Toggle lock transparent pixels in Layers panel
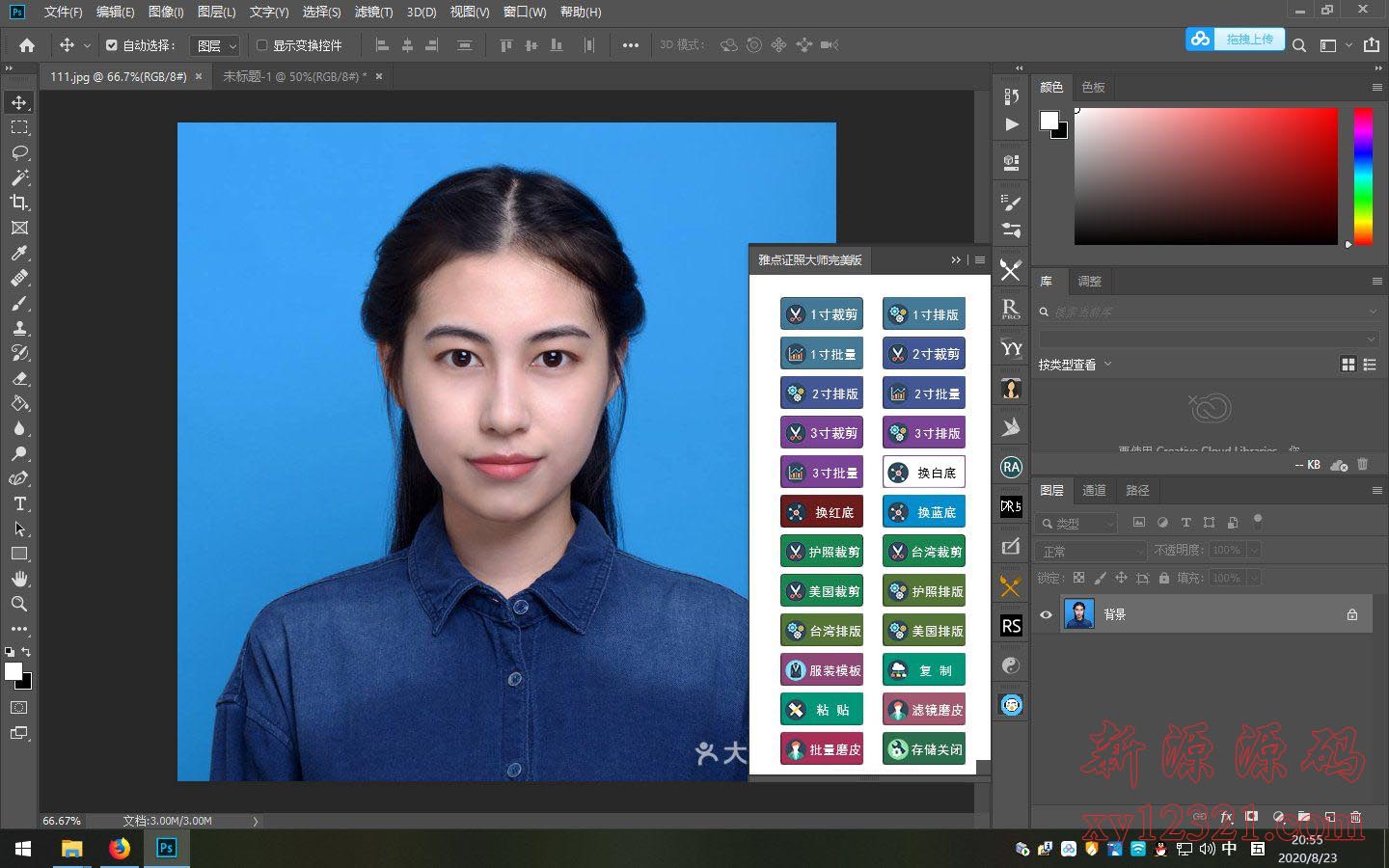1389x868 pixels. pos(1078,578)
